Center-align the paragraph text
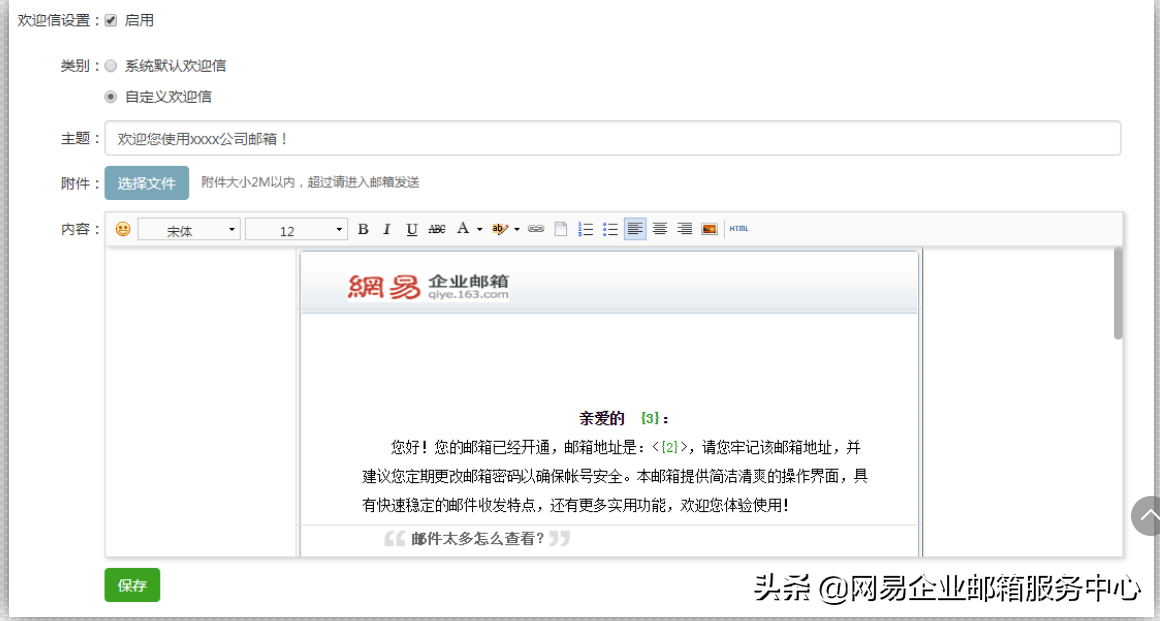The width and height of the screenshot is (1160, 621). 658,229
